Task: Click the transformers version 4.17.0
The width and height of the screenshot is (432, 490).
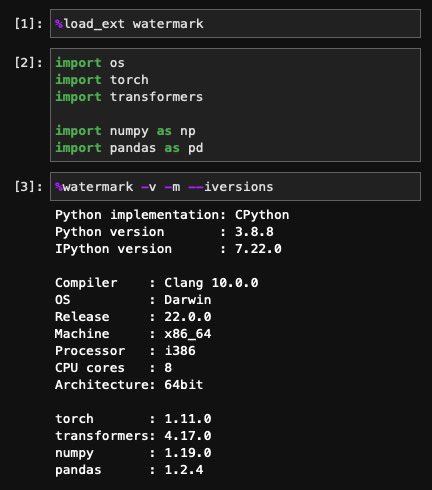Action: click(x=188, y=436)
